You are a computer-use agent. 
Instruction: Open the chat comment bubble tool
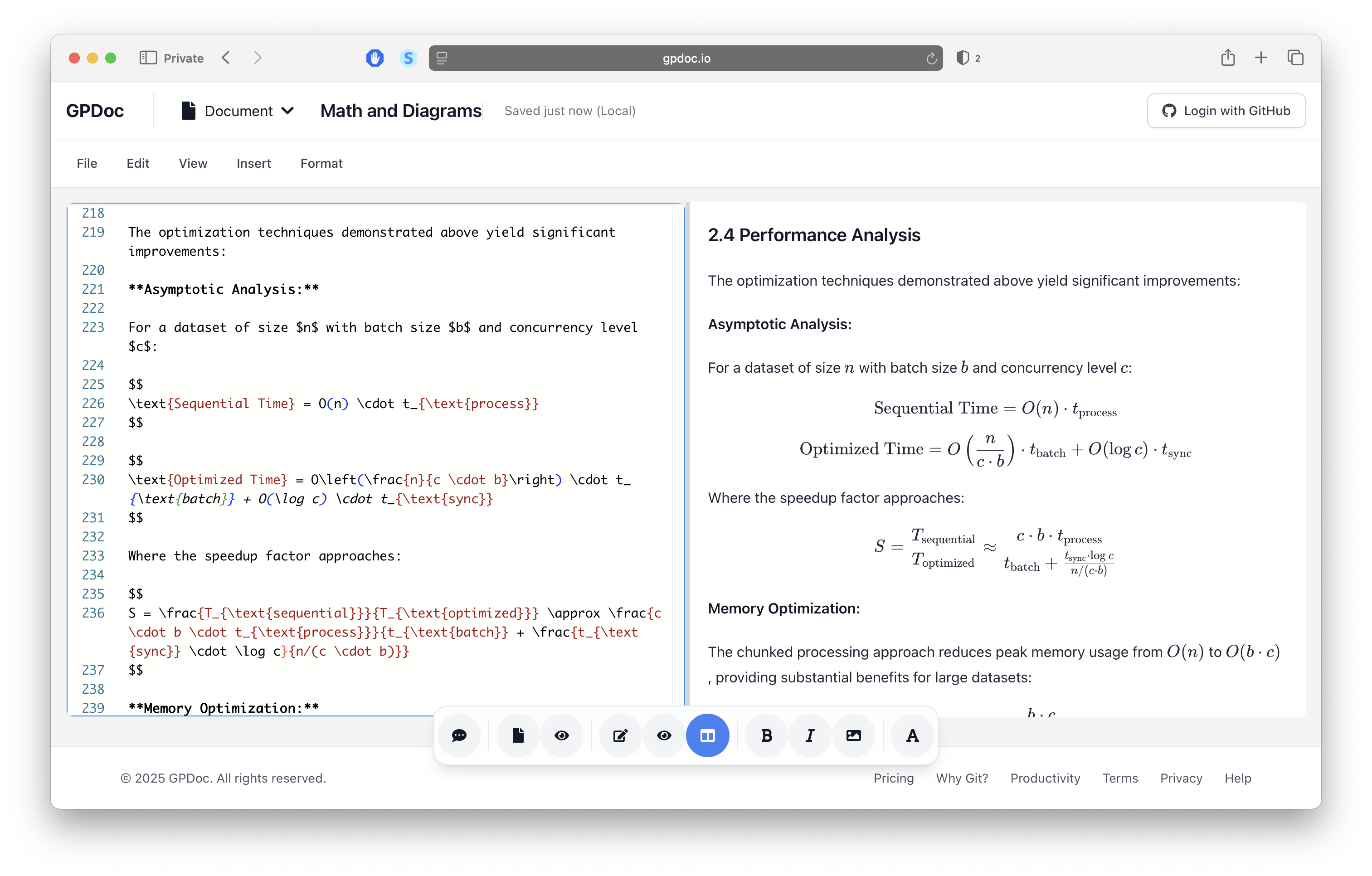click(459, 735)
